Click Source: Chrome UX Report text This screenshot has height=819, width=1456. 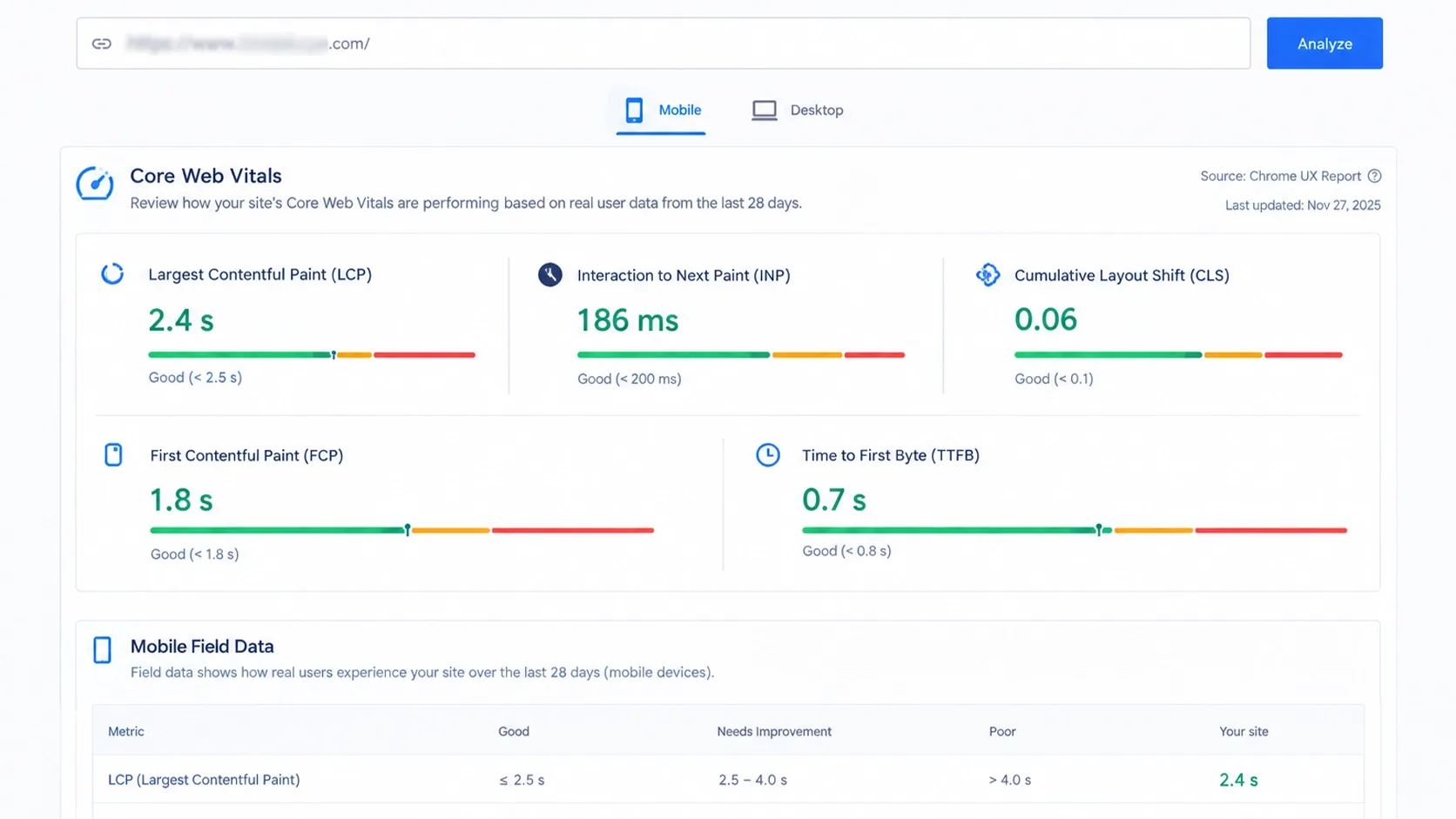[1280, 176]
